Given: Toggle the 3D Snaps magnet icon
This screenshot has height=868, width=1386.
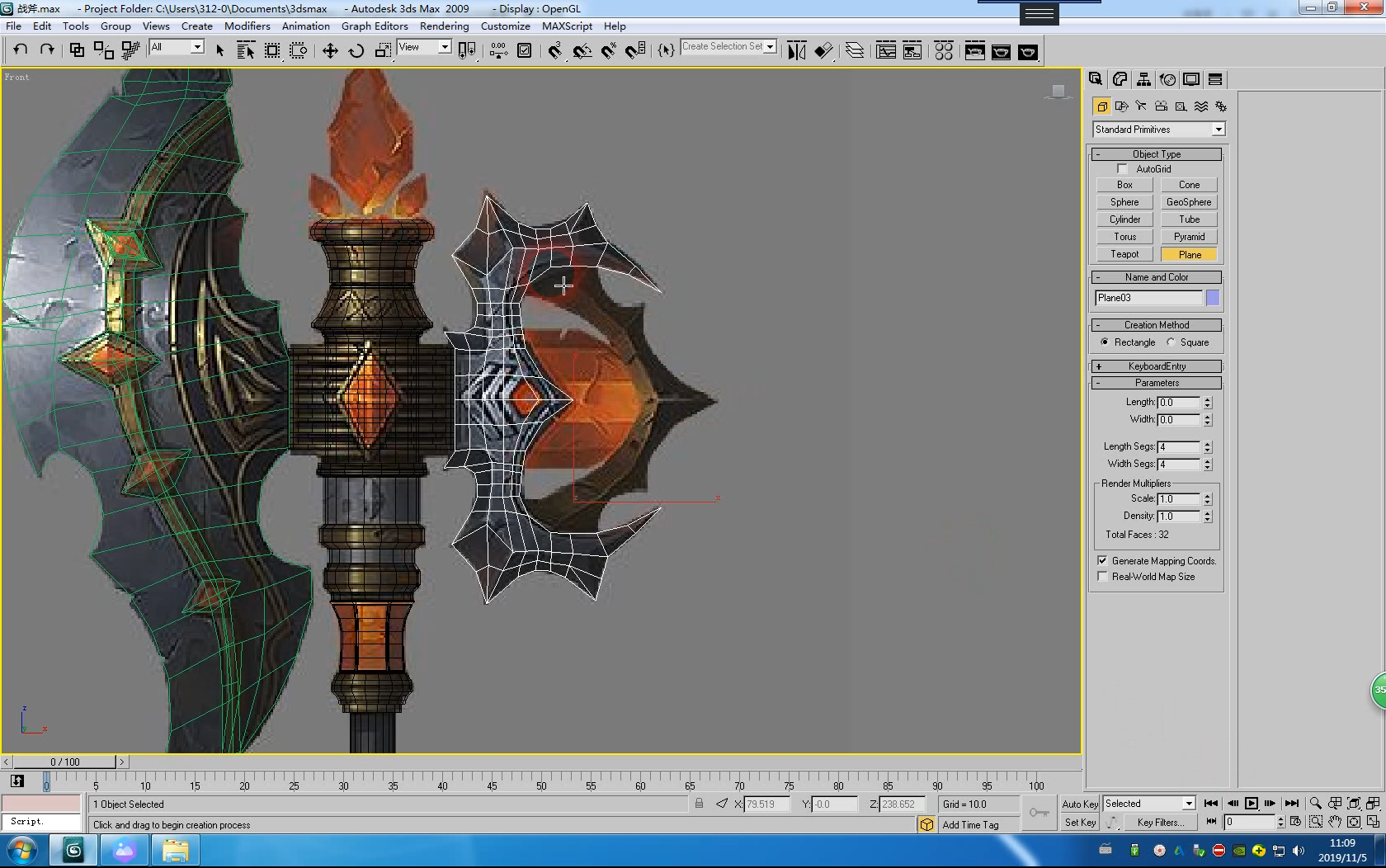Looking at the screenshot, I should pos(555,50).
